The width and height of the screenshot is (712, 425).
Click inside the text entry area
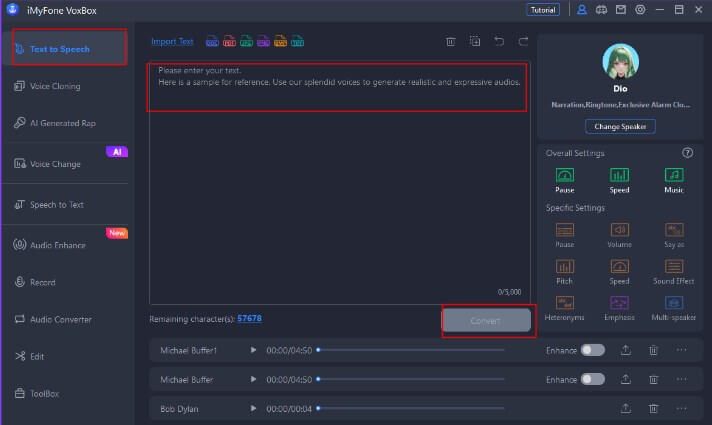(339, 183)
